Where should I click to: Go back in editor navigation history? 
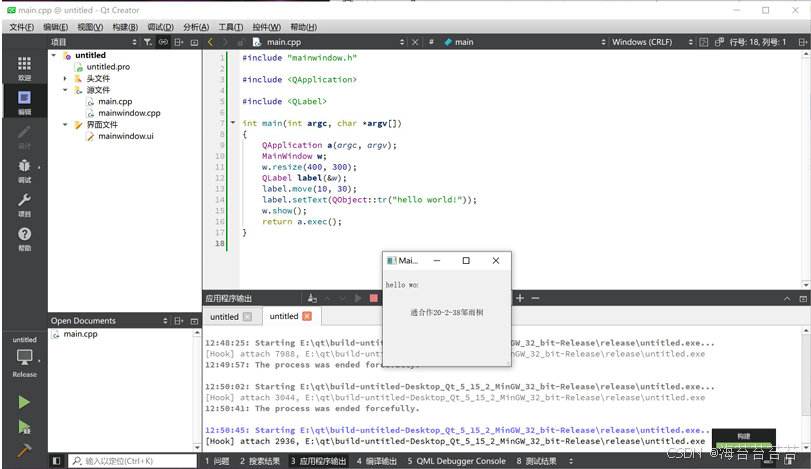tap(211, 42)
